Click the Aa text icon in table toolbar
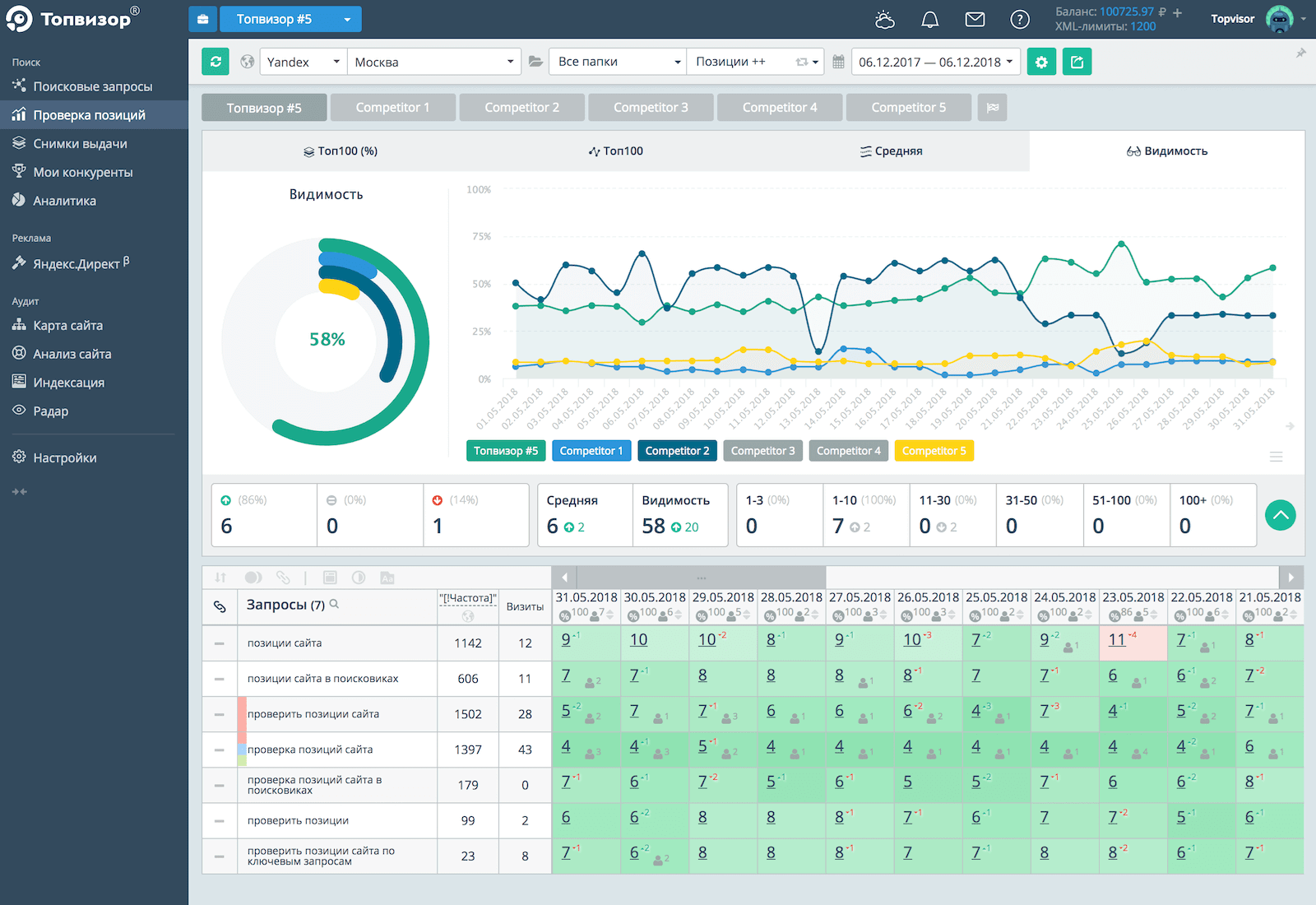The height and width of the screenshot is (905, 1316). pyautogui.click(x=387, y=578)
